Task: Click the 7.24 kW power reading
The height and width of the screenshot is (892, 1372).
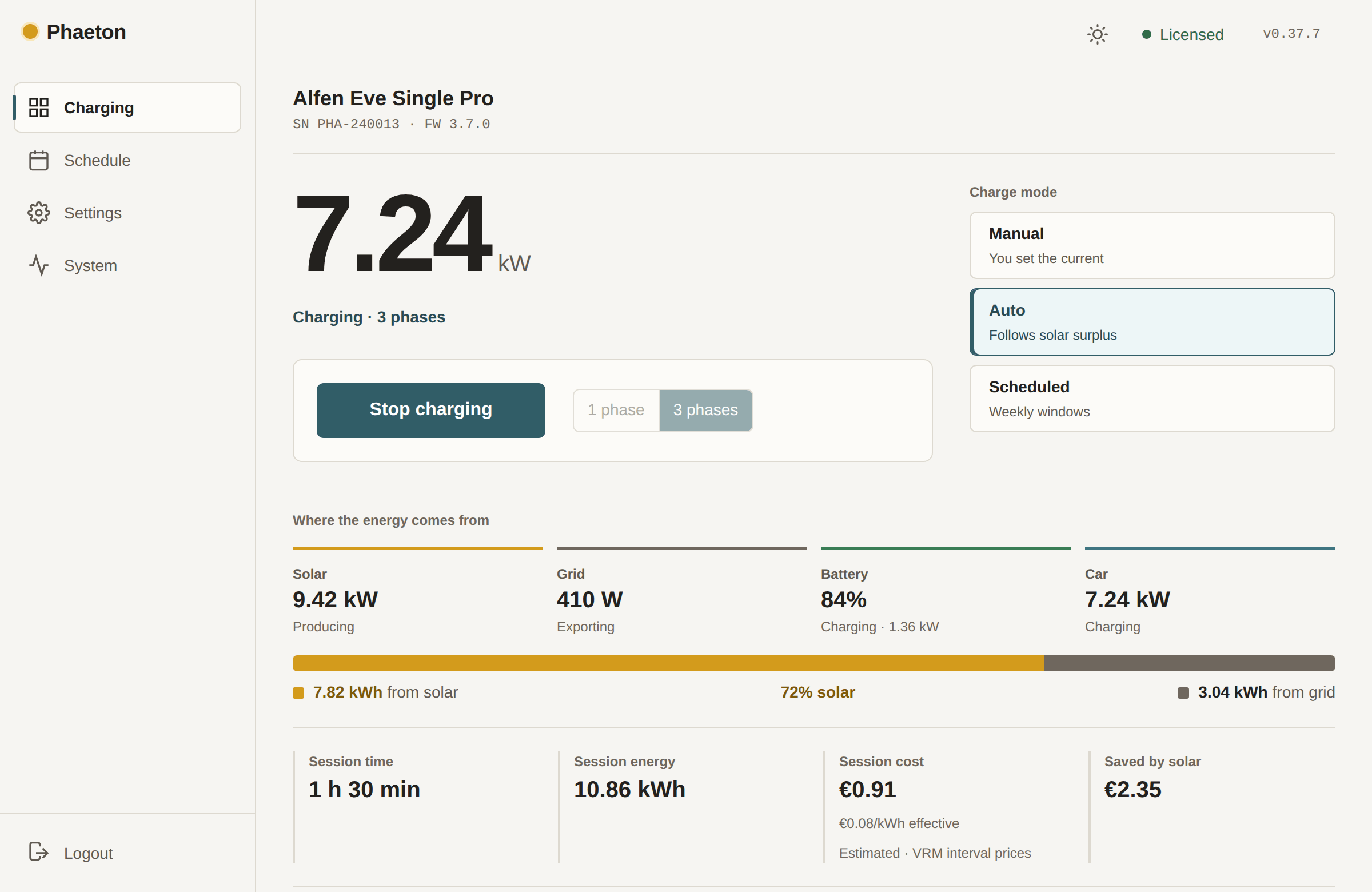Action: point(411,233)
